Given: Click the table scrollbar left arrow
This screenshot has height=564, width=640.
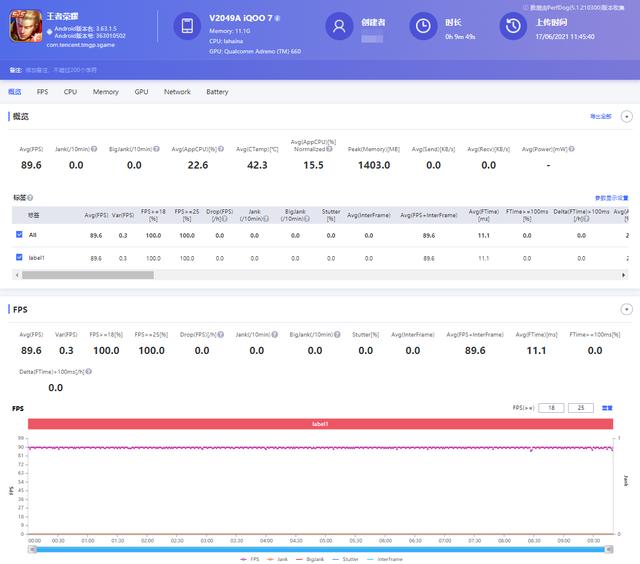Looking at the screenshot, I should tap(17, 275).
